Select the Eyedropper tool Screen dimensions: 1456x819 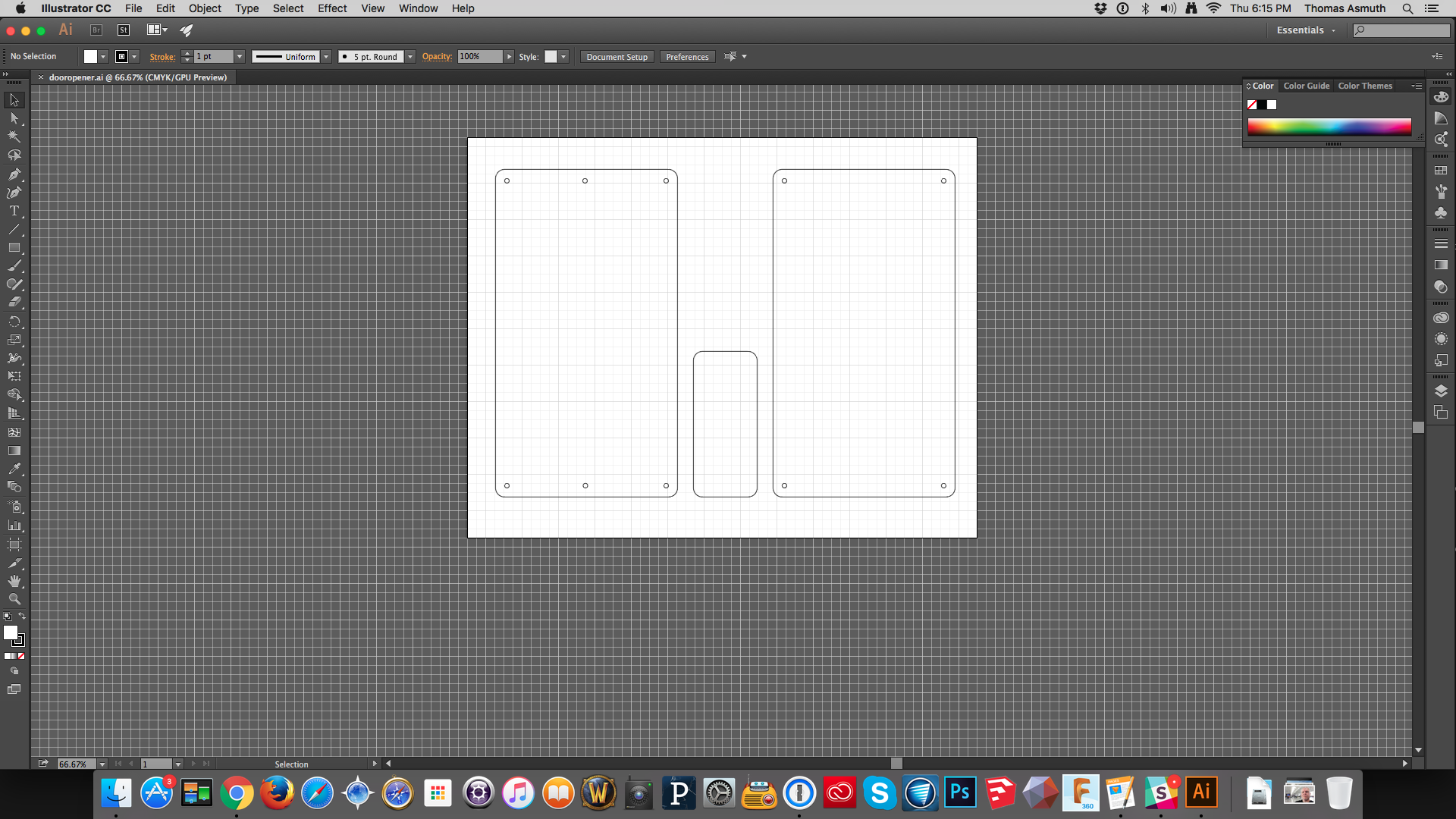coord(14,469)
